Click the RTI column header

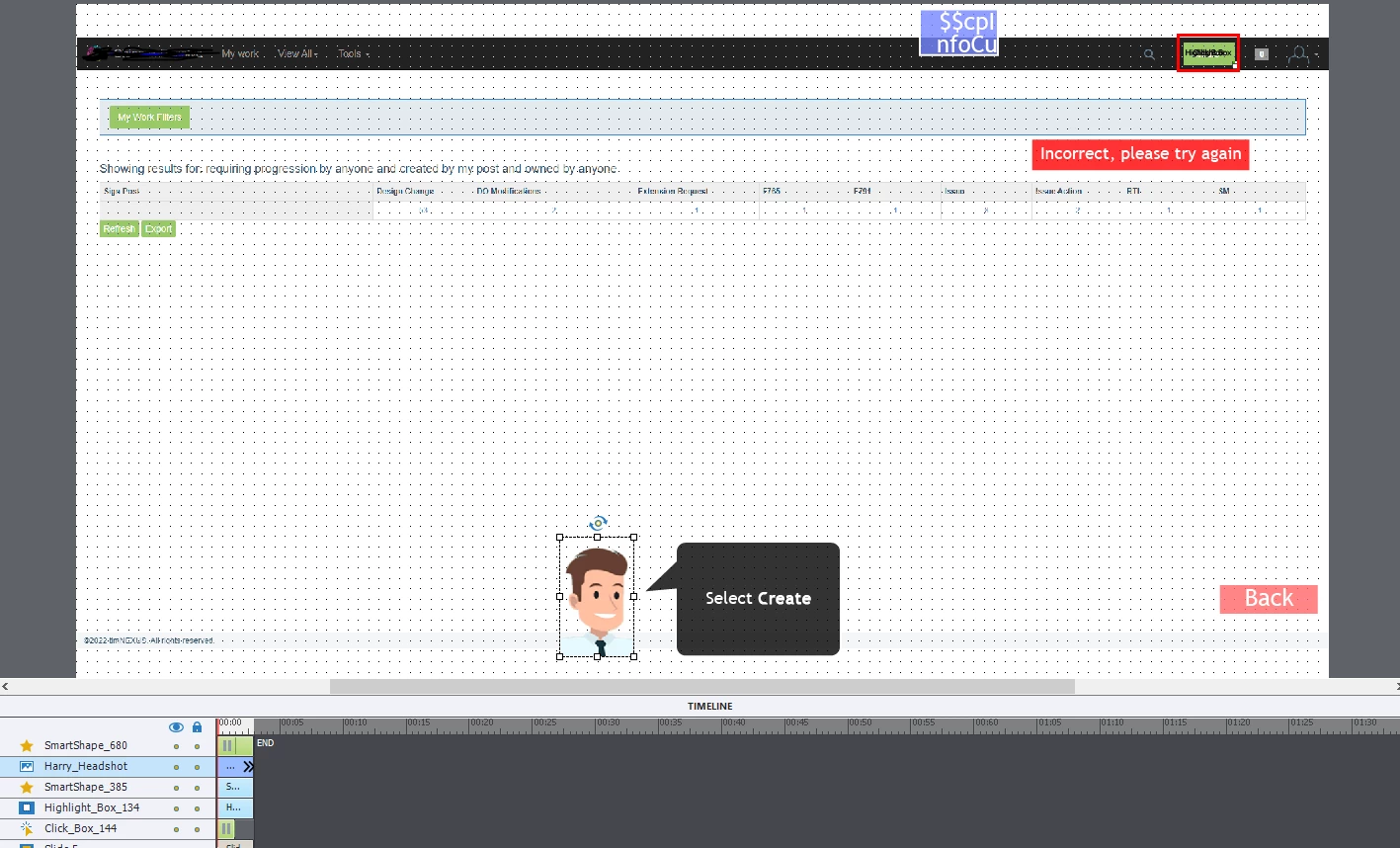point(1133,191)
